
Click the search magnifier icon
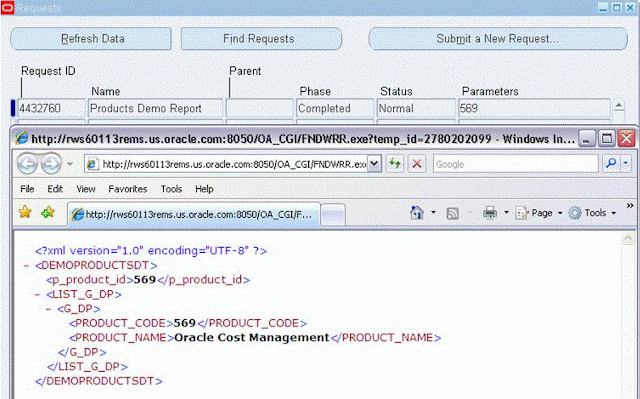[611, 164]
